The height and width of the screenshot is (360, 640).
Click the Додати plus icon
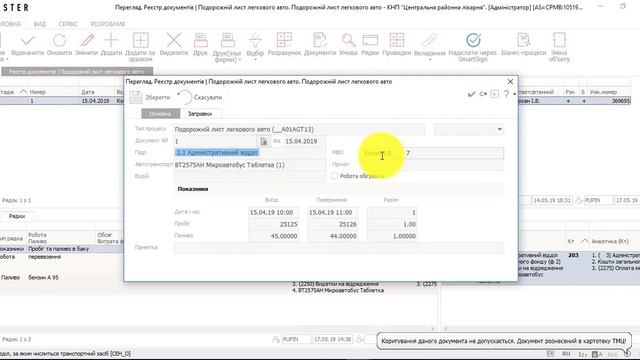[x=111, y=40]
